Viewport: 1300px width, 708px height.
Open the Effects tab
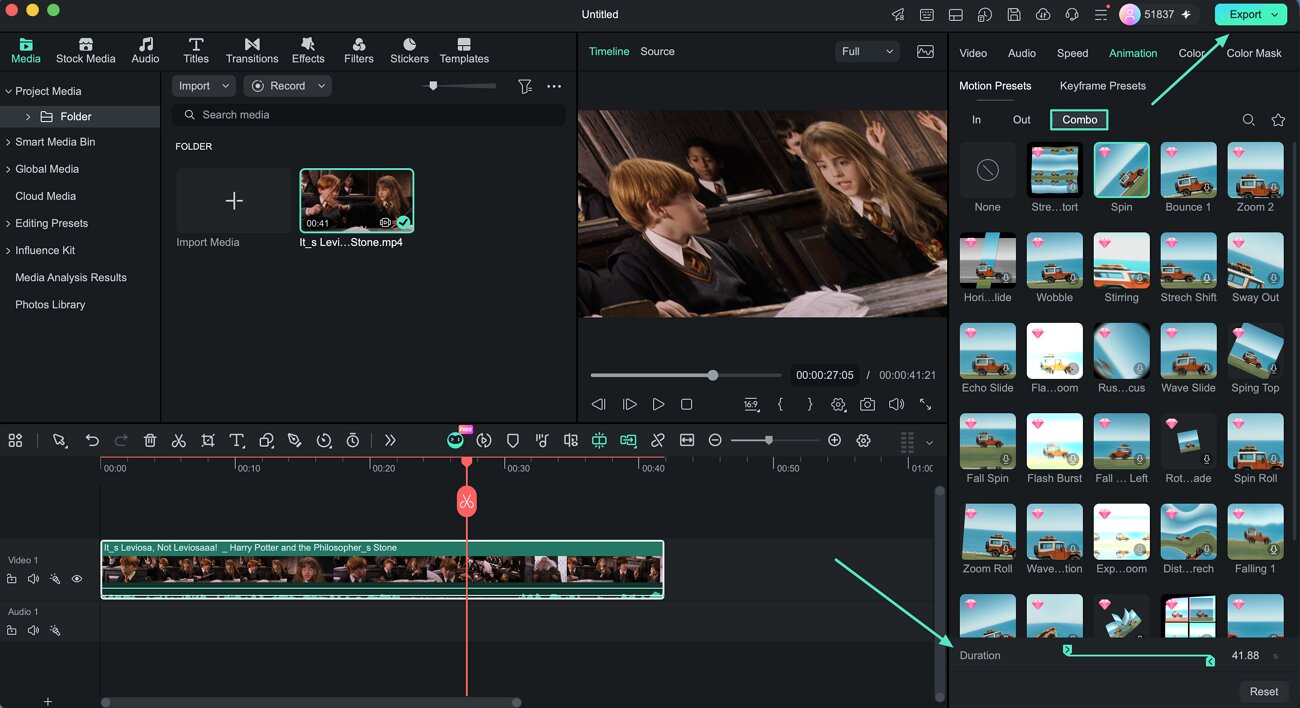308,51
